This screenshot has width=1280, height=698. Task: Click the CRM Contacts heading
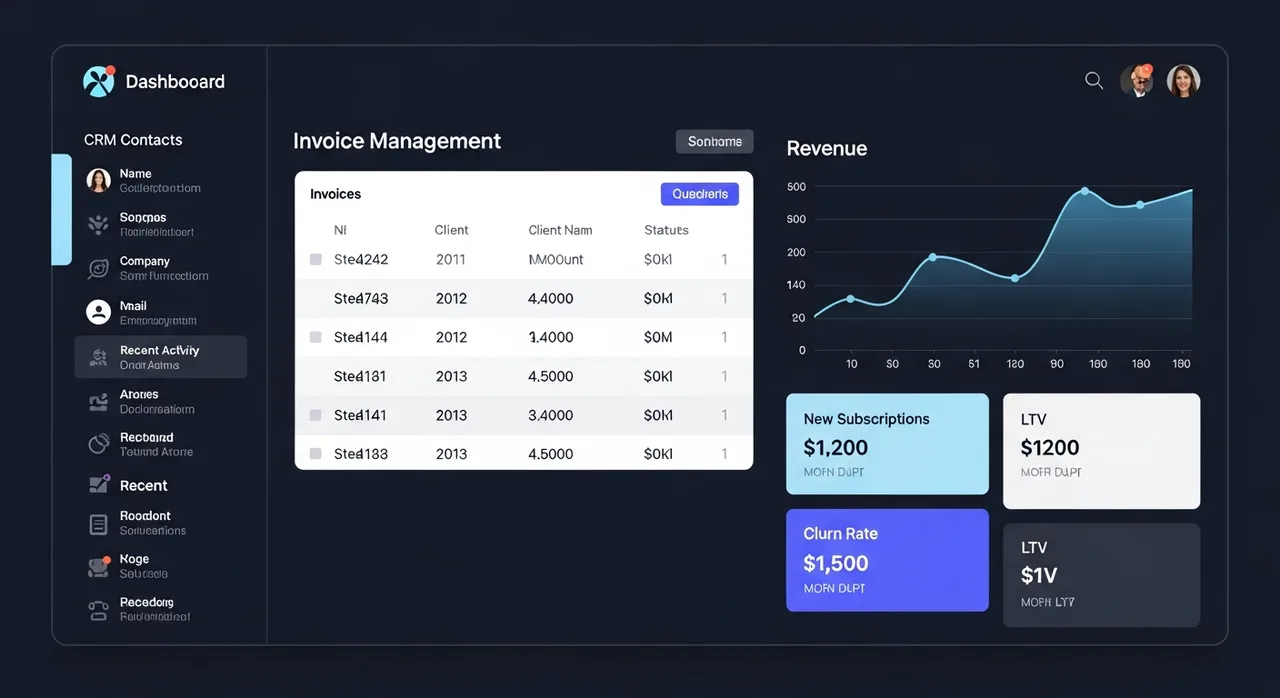click(133, 140)
